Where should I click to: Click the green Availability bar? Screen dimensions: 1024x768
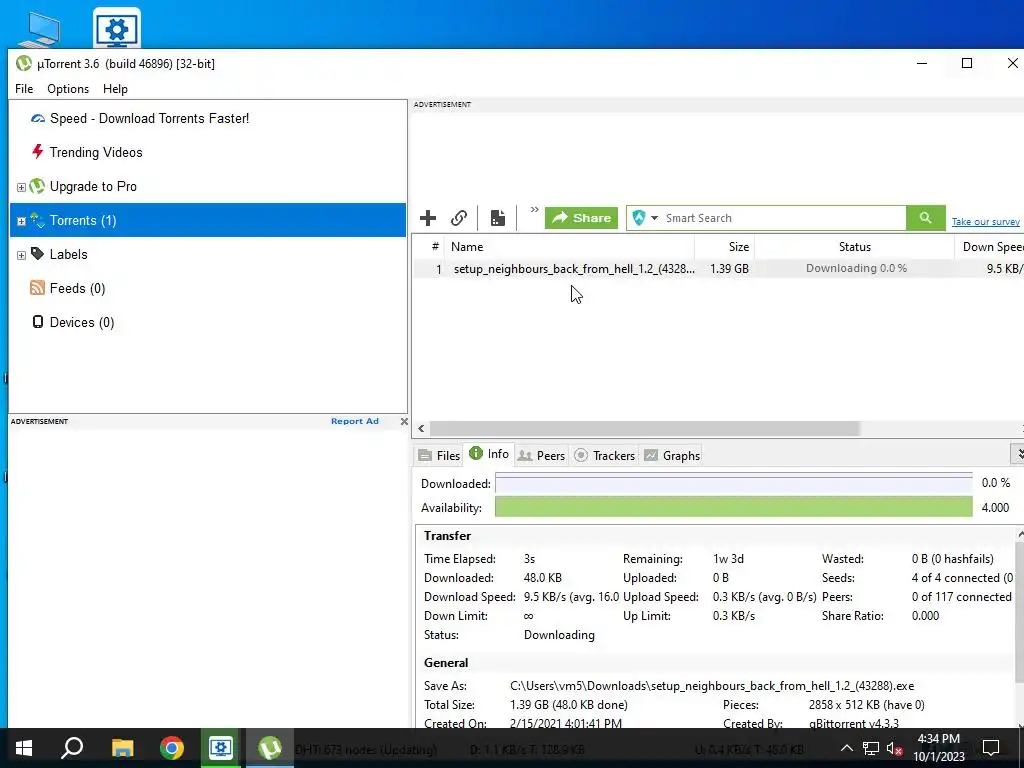tap(733, 507)
